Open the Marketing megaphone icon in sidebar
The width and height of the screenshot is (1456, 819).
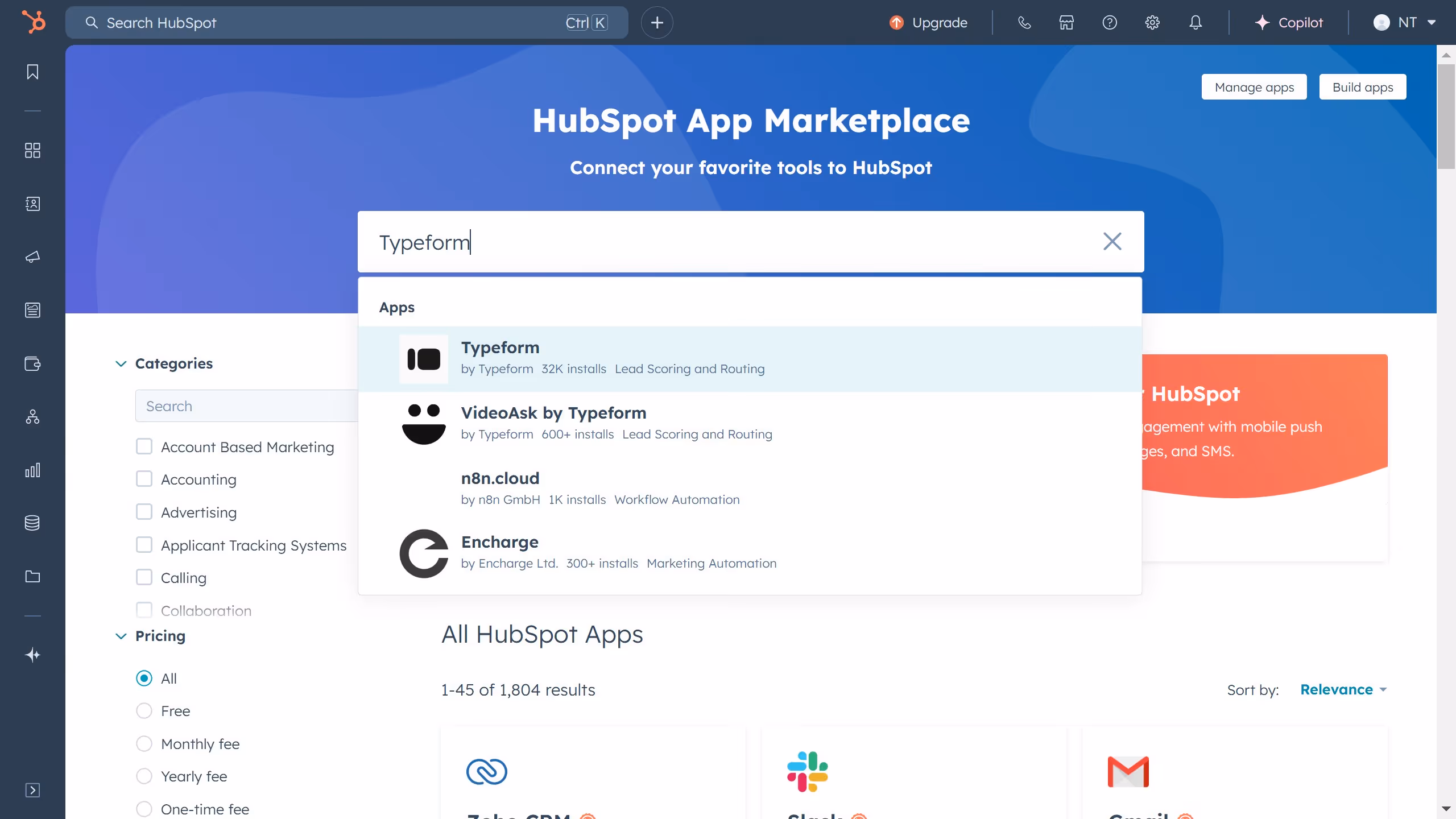pos(32,257)
